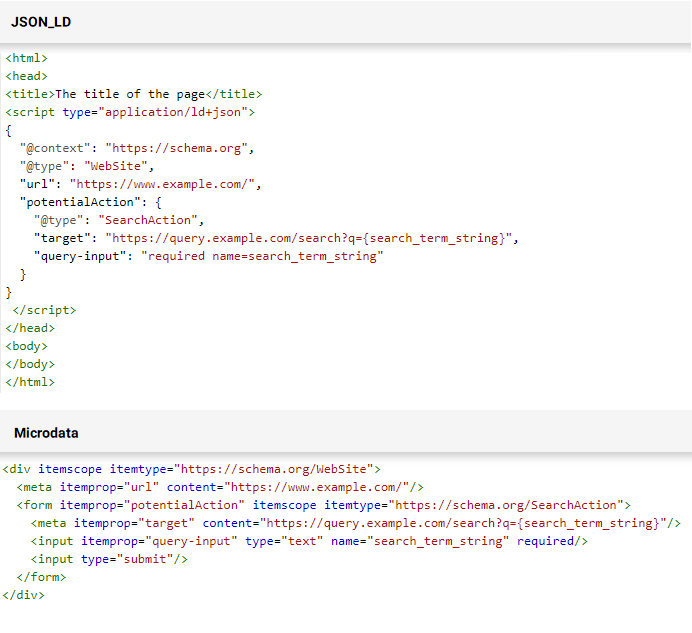Click the https://schema.org/SearchAction itemtype value
692x633 pixels.
[x=503, y=505]
